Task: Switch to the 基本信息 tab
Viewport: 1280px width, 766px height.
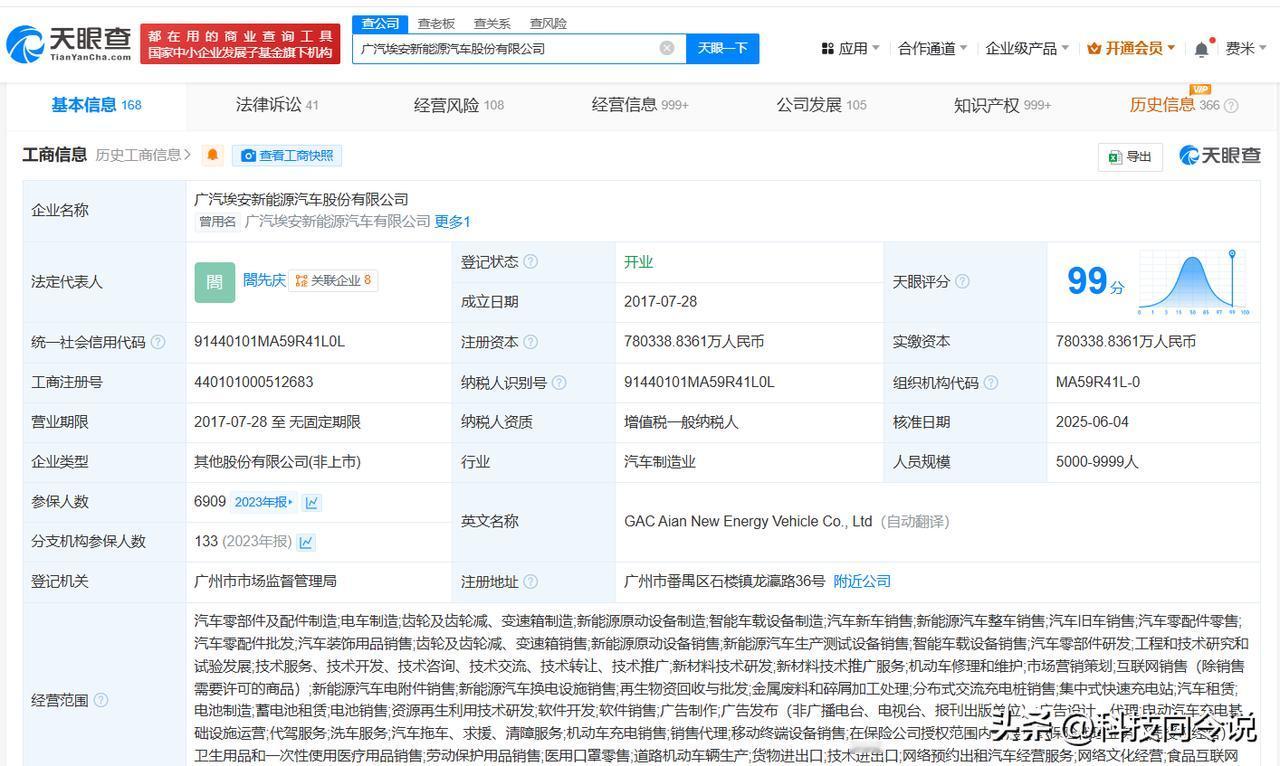Action: coord(96,105)
